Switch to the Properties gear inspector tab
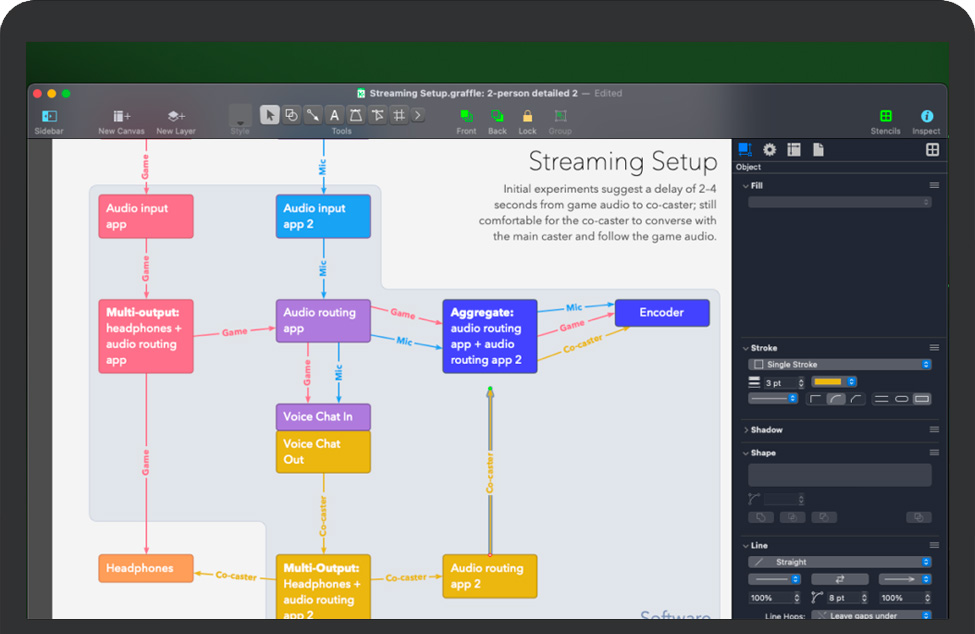This screenshot has height=634, width=975. pyautogui.click(x=769, y=150)
